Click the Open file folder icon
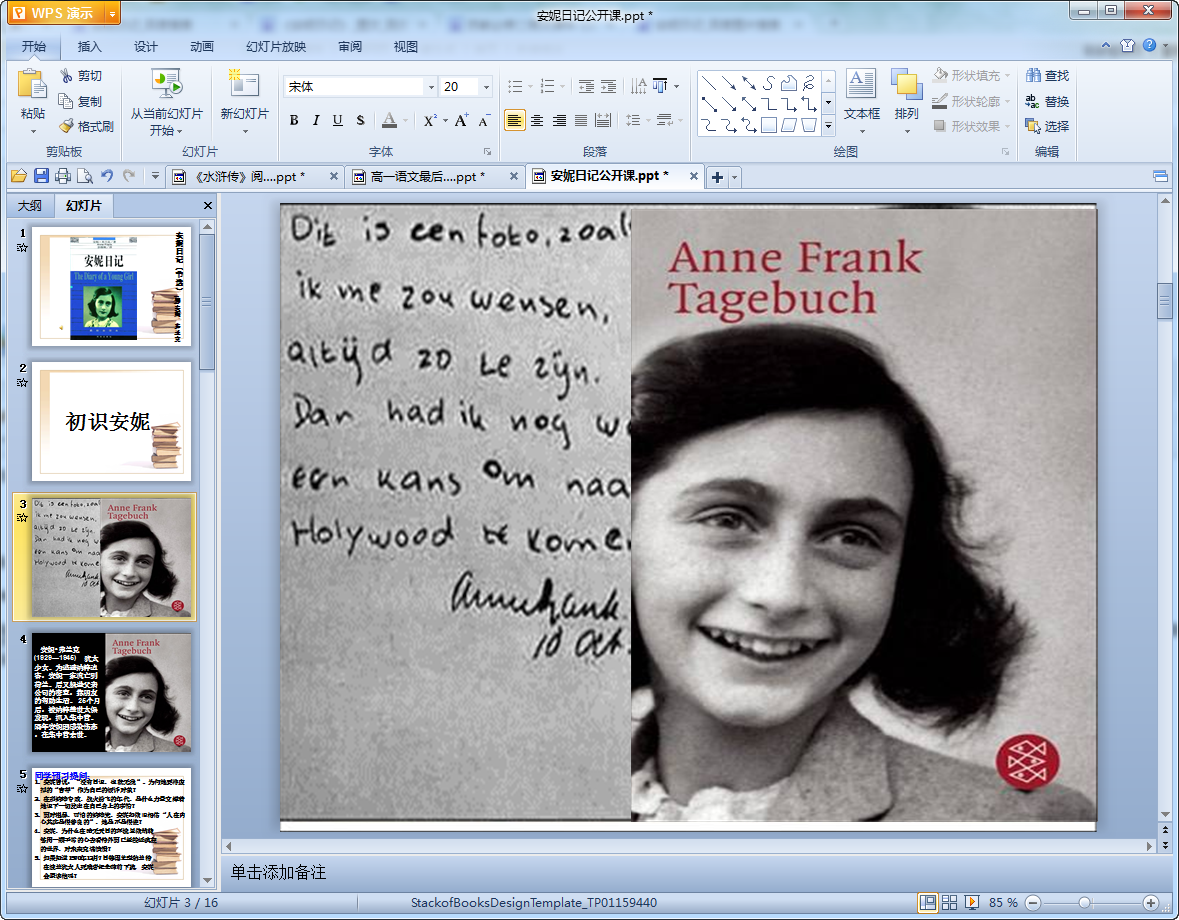This screenshot has height=920, width=1179. [x=19, y=176]
